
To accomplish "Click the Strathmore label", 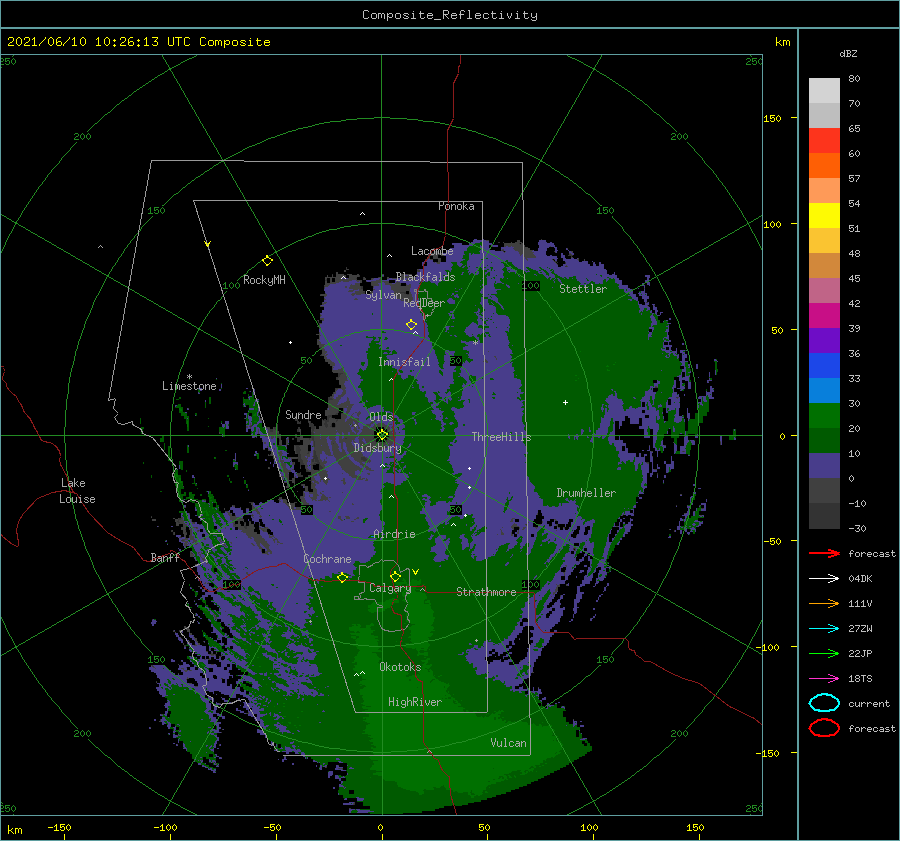I will pos(486,592).
